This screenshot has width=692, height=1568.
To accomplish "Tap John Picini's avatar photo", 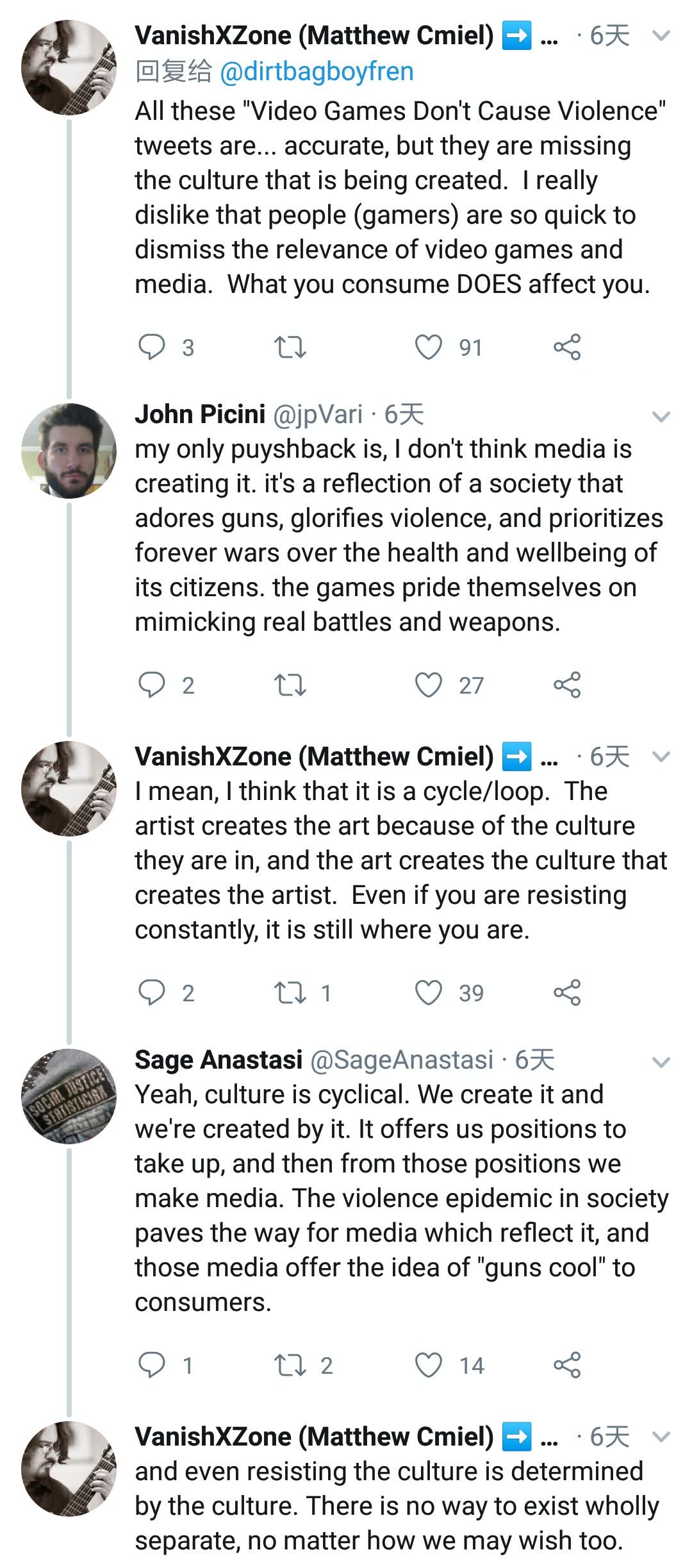I will [x=69, y=451].
